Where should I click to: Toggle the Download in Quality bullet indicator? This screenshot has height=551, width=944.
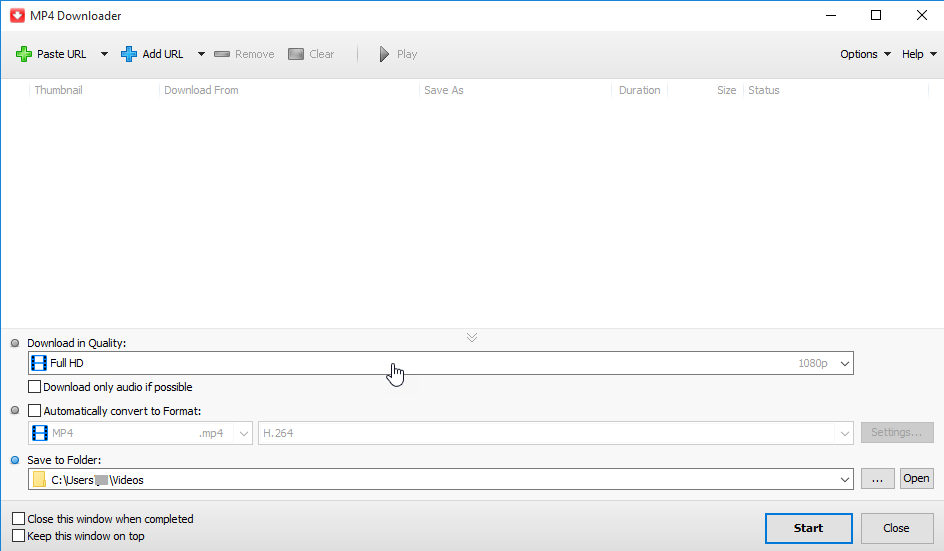coord(15,343)
